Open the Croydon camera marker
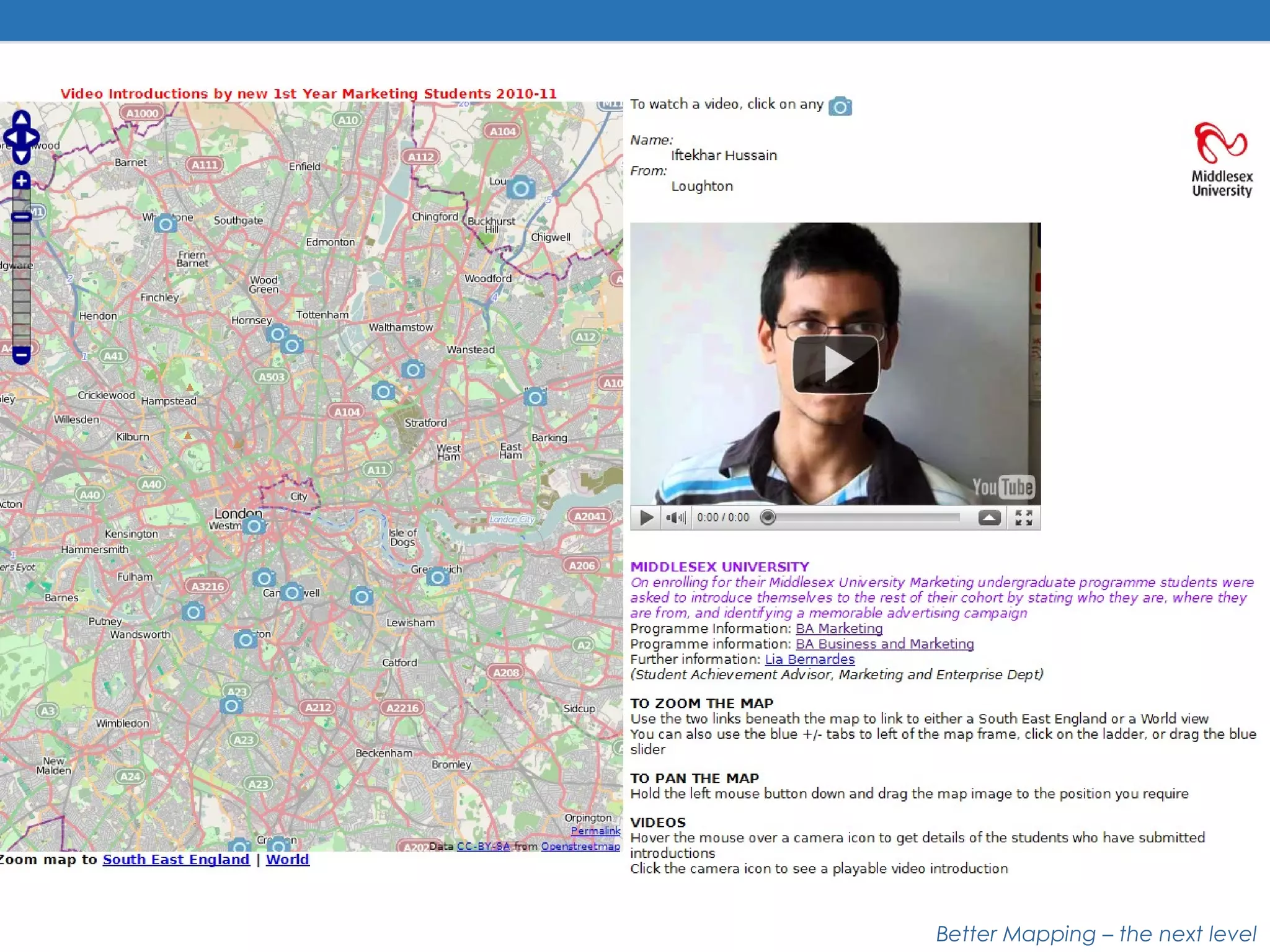This screenshot has width=1270, height=952. click(278, 845)
